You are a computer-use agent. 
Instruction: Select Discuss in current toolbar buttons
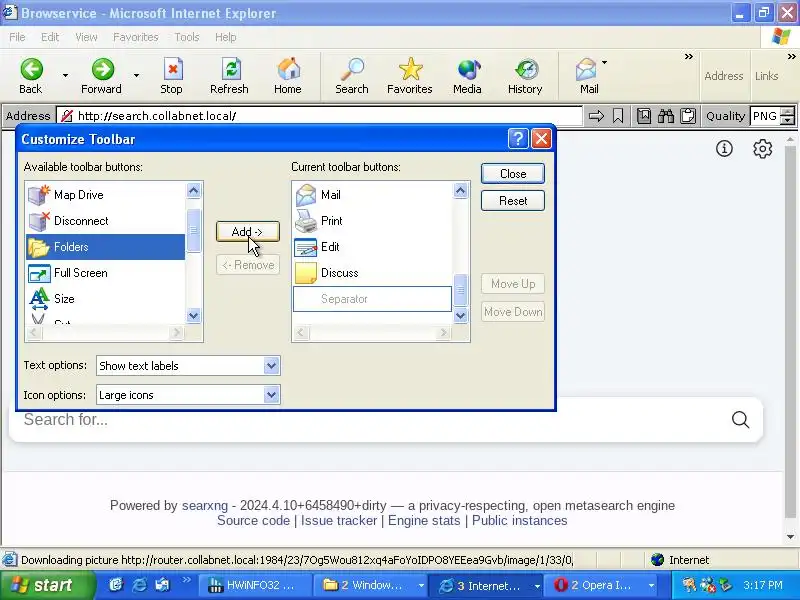pos(372,273)
